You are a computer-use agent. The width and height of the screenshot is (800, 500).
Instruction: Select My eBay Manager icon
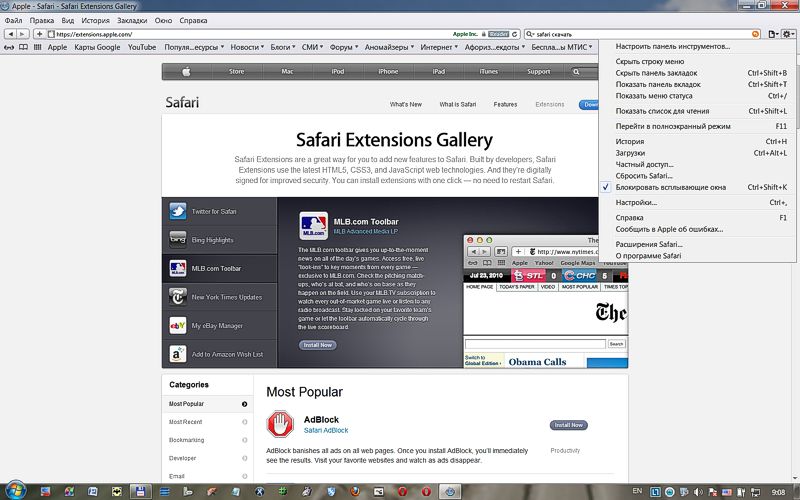coord(178,326)
